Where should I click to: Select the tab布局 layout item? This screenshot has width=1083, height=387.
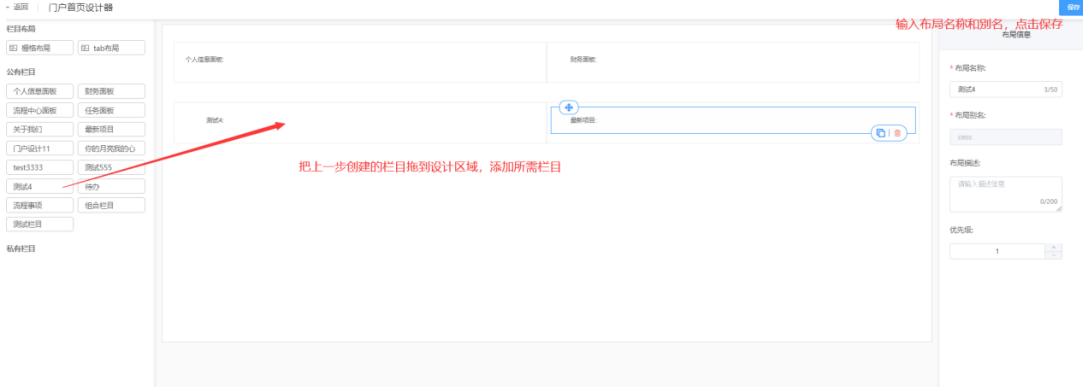(x=111, y=48)
